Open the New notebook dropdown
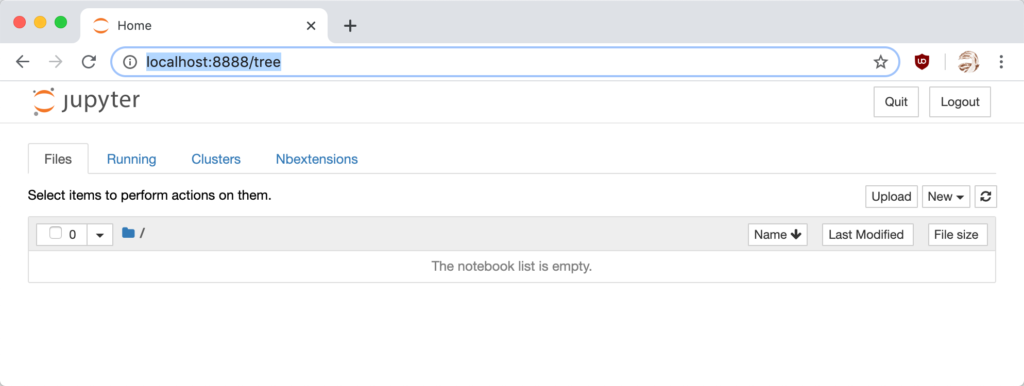1024x386 pixels. [946, 197]
